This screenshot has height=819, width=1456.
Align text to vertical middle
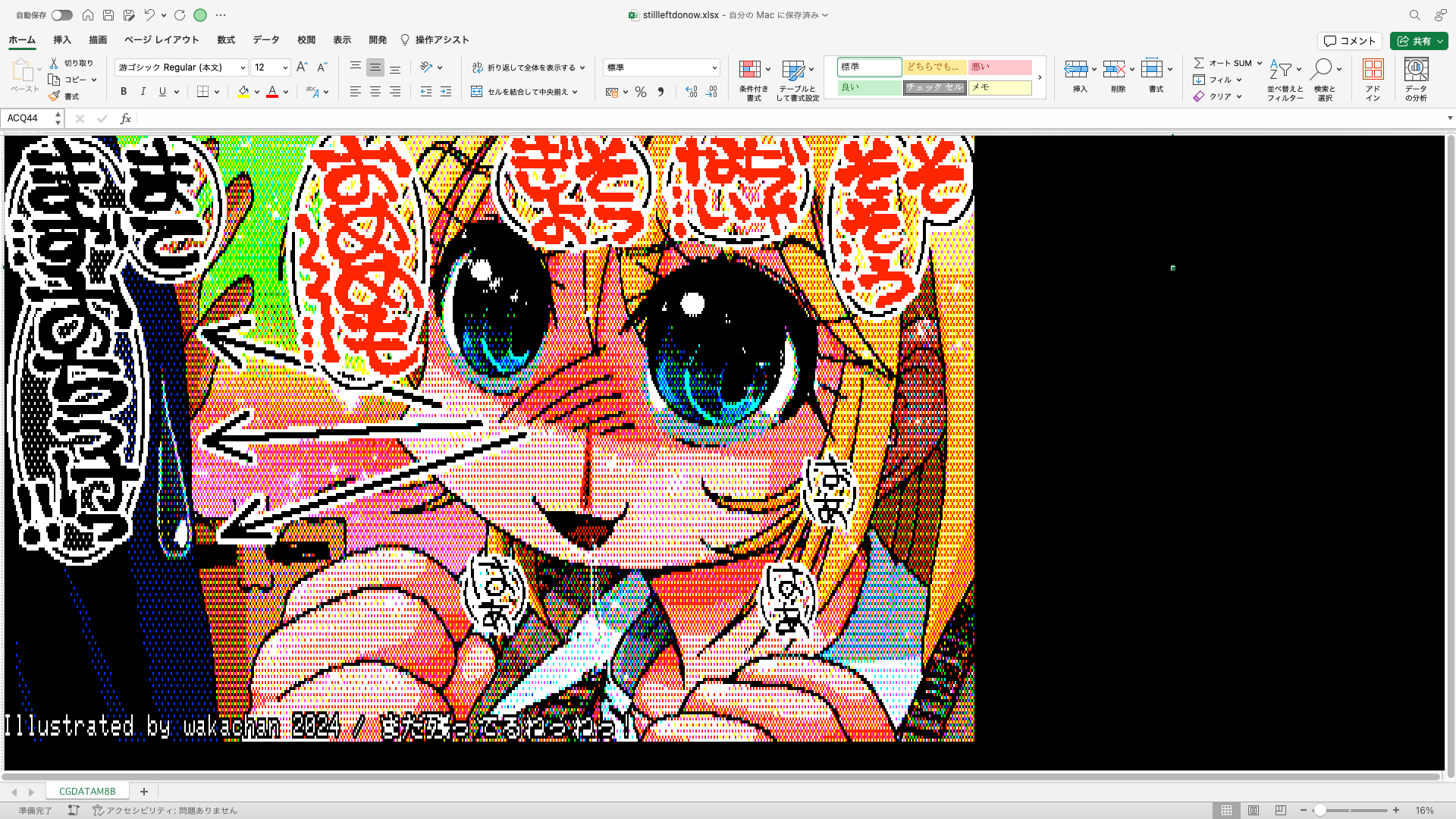pos(375,67)
